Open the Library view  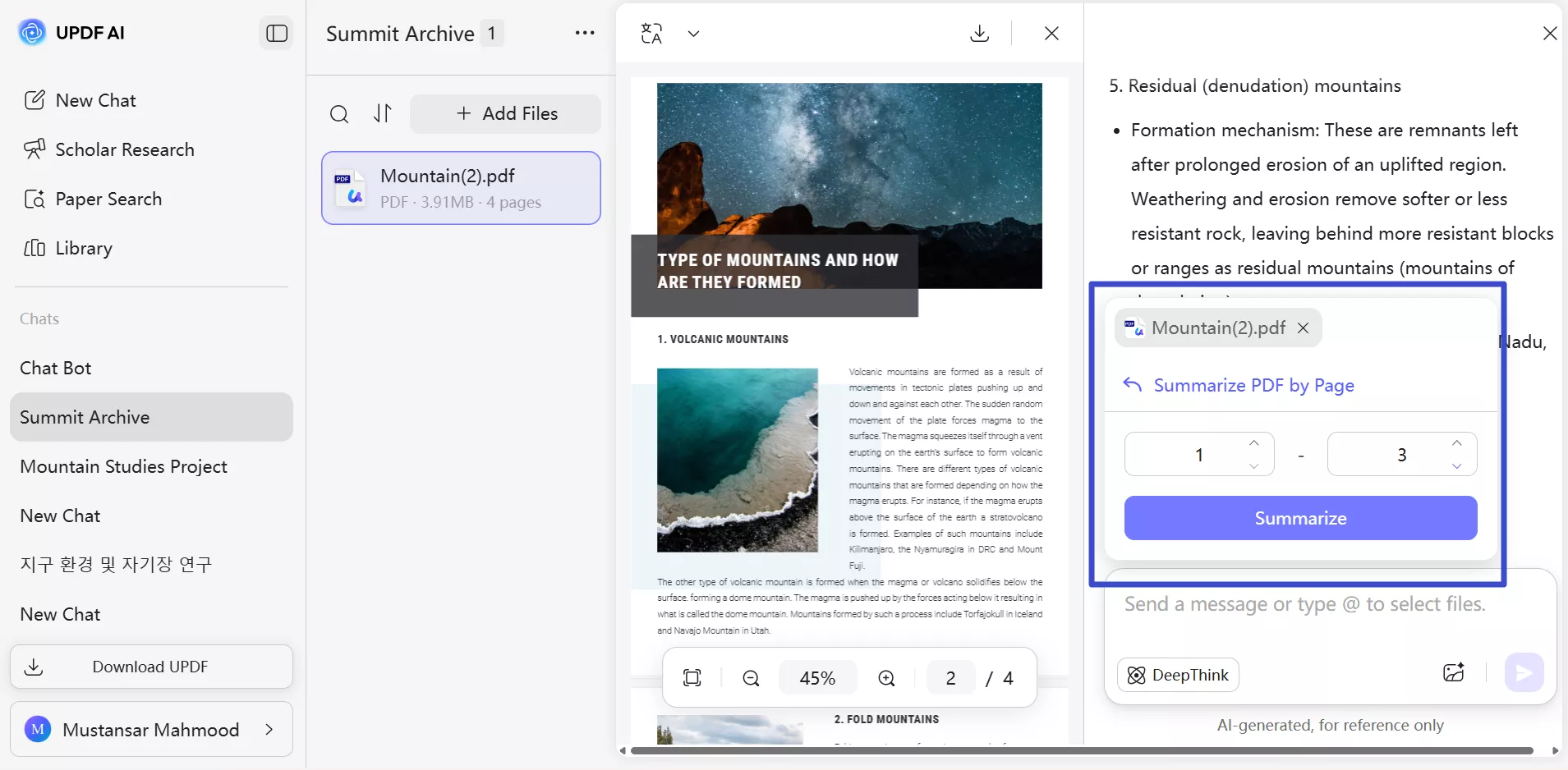(x=84, y=248)
